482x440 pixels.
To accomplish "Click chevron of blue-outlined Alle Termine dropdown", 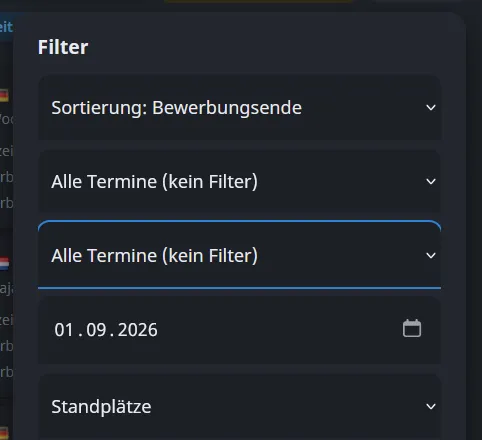I will (431, 256).
